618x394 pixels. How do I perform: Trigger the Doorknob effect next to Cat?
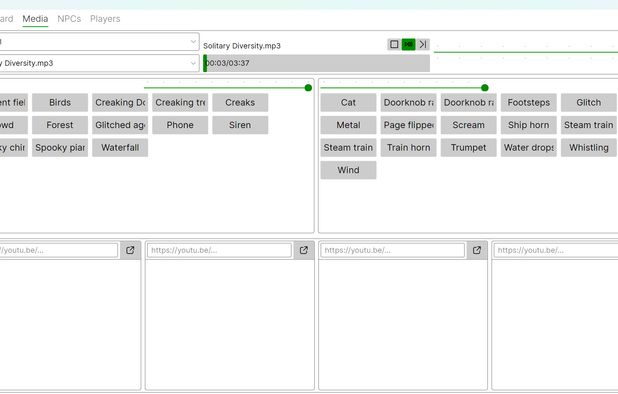point(408,102)
